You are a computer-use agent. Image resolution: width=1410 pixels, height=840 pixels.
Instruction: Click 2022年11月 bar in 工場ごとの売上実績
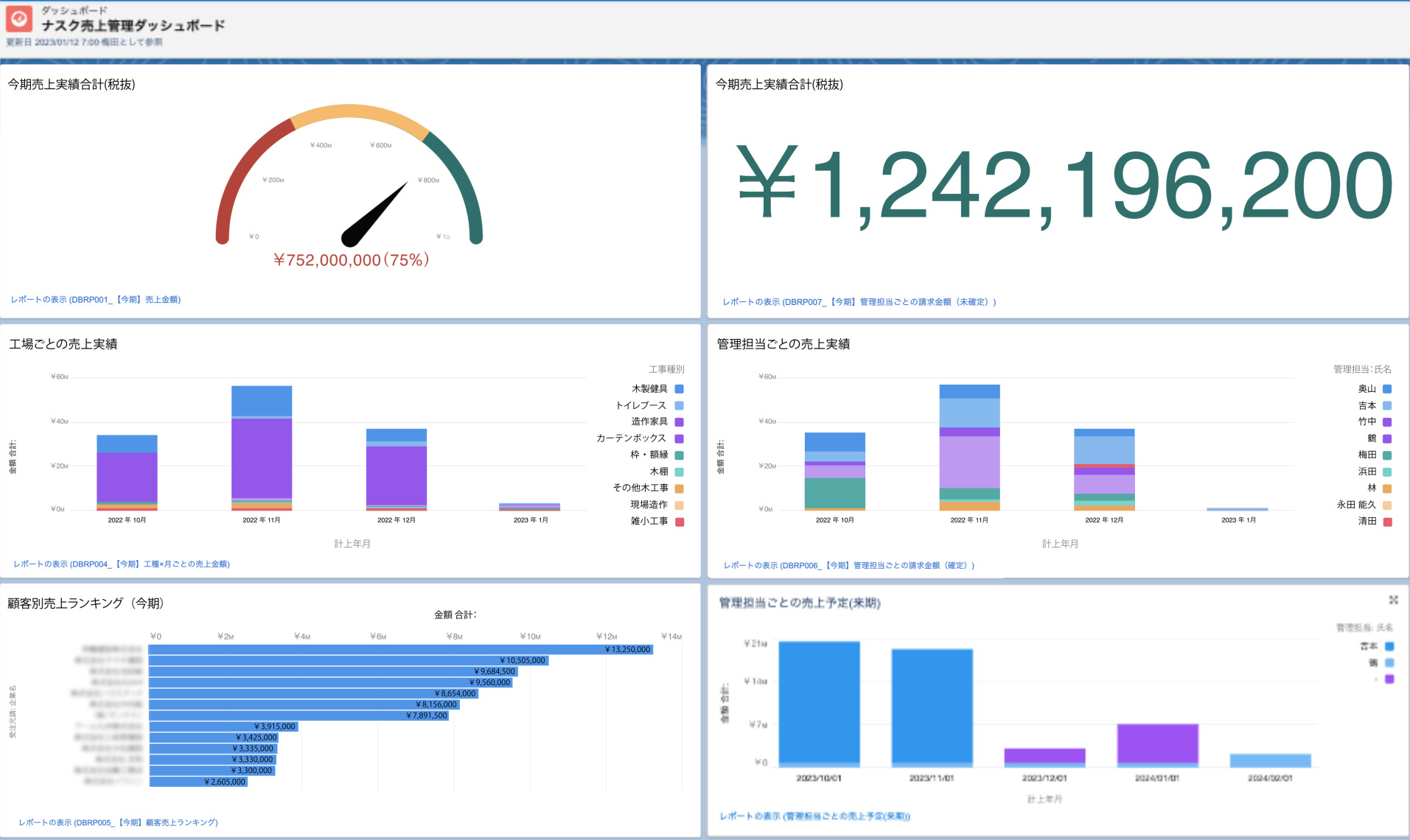(262, 448)
